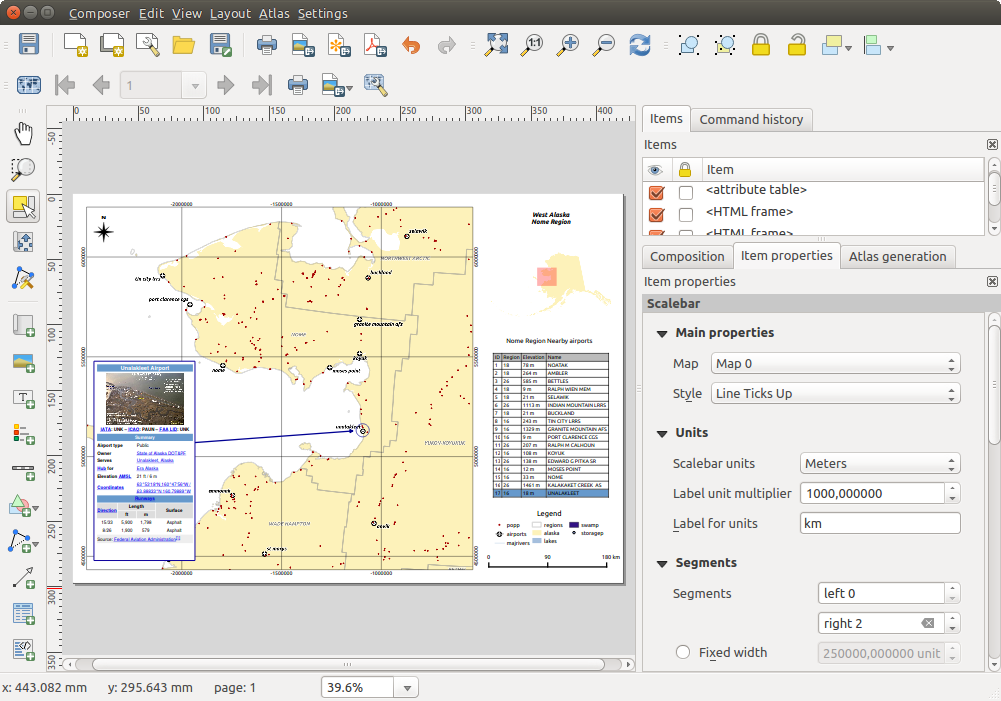Click the Undo icon in the toolbar

[411, 45]
